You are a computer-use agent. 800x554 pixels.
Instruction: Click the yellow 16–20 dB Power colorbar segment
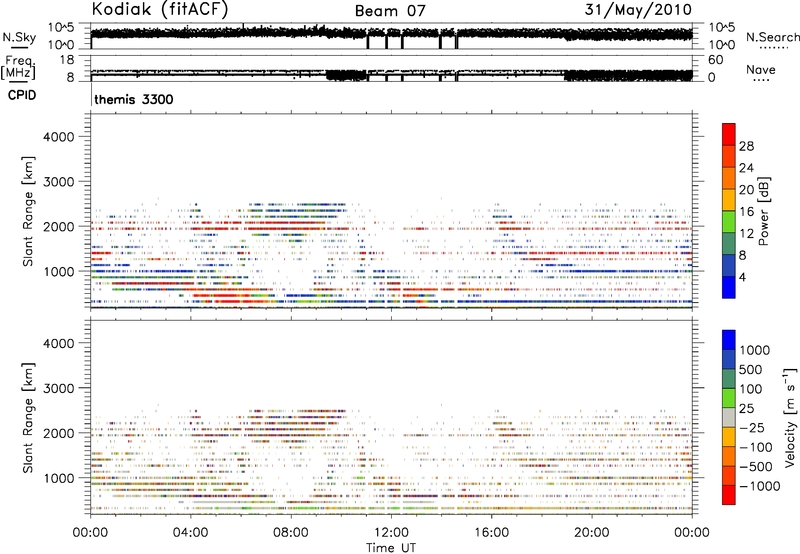(x=729, y=200)
